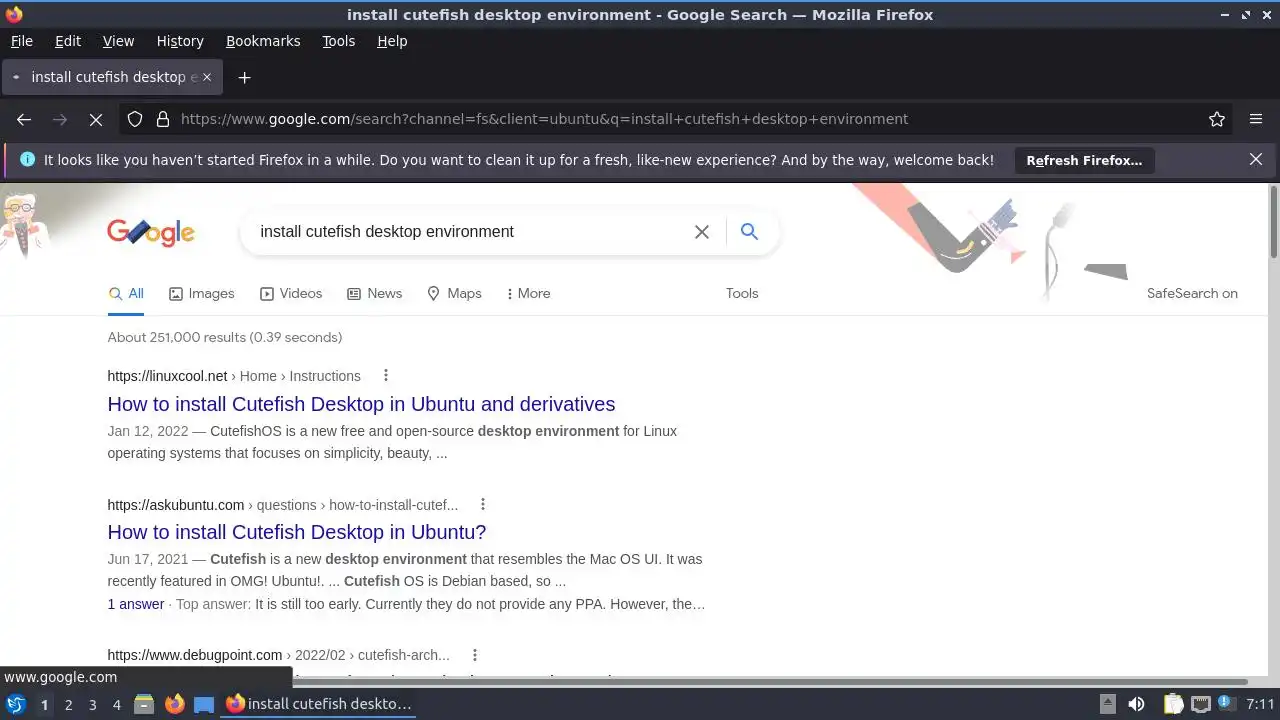Open options for linuxcool.net result

pyautogui.click(x=386, y=376)
